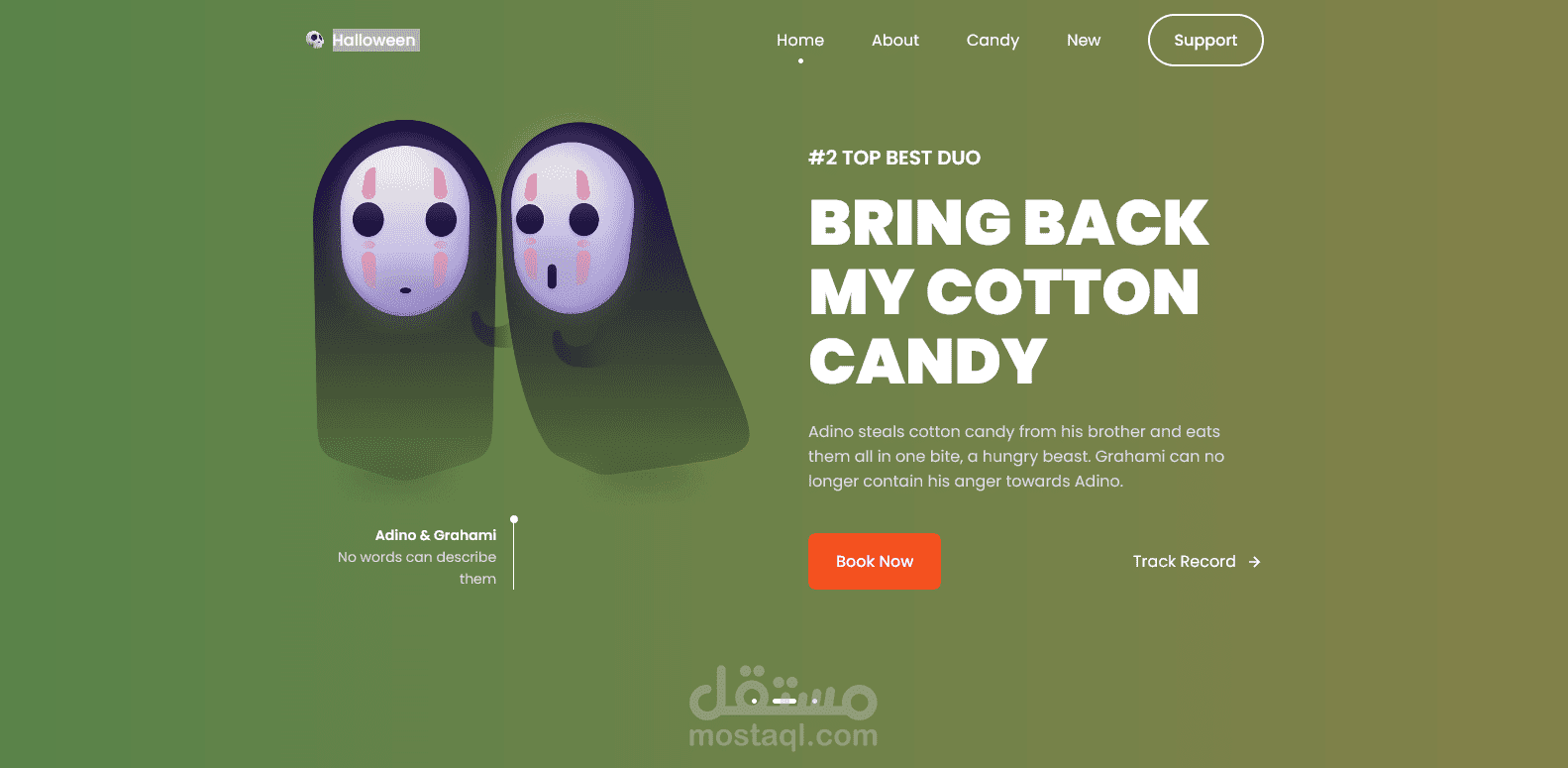Click the Bring Back My Cotton Candy headline
Image resolution: width=1568 pixels, height=768 pixels.
click(1008, 292)
